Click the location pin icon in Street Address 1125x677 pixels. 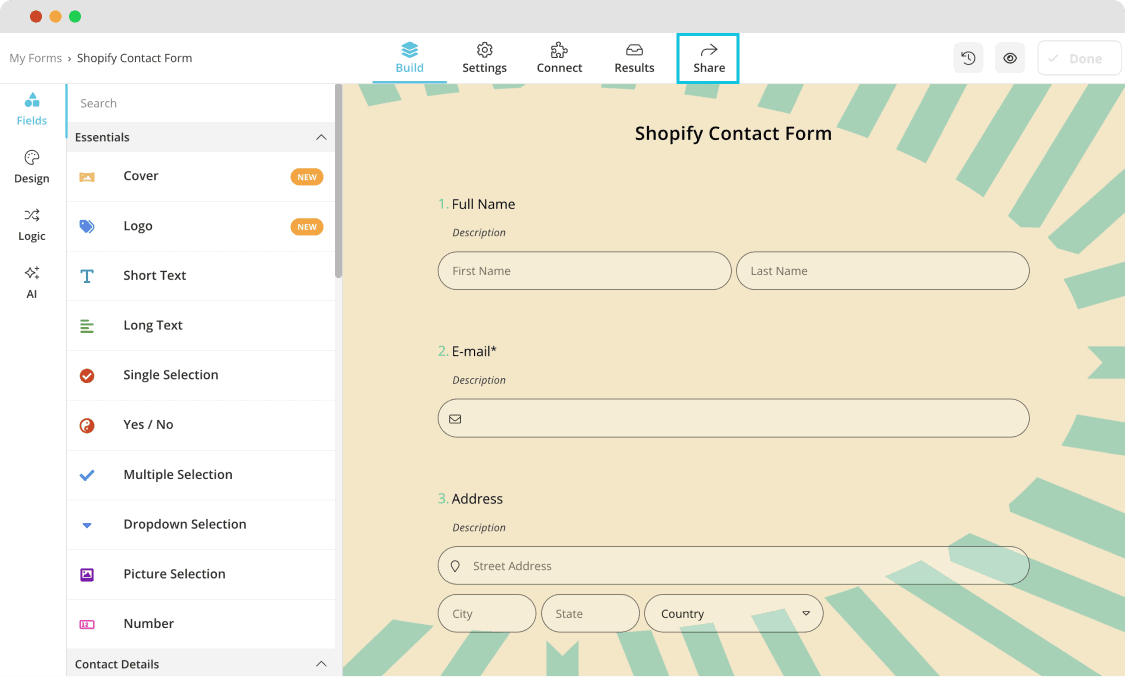pyautogui.click(x=455, y=567)
